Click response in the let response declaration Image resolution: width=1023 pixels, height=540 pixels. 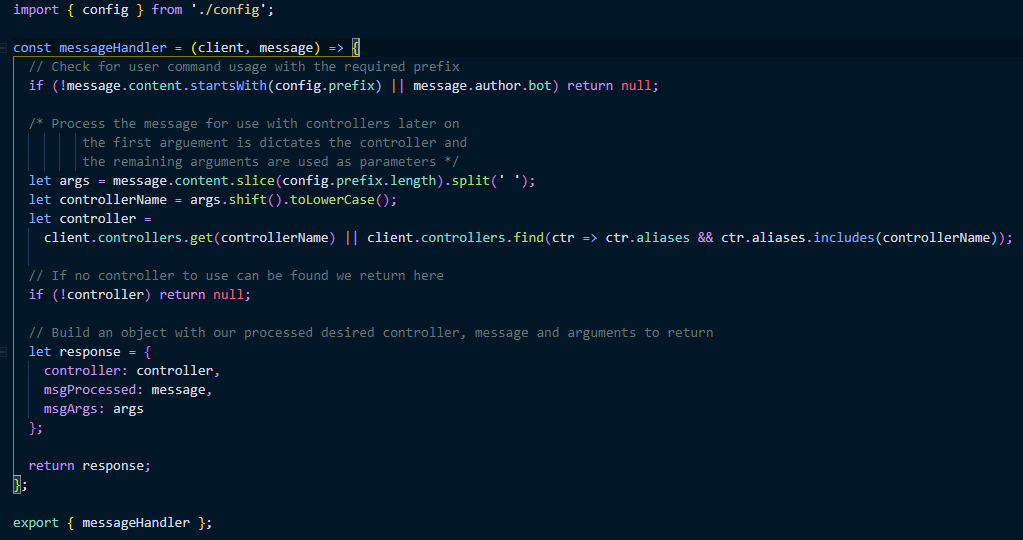point(90,352)
